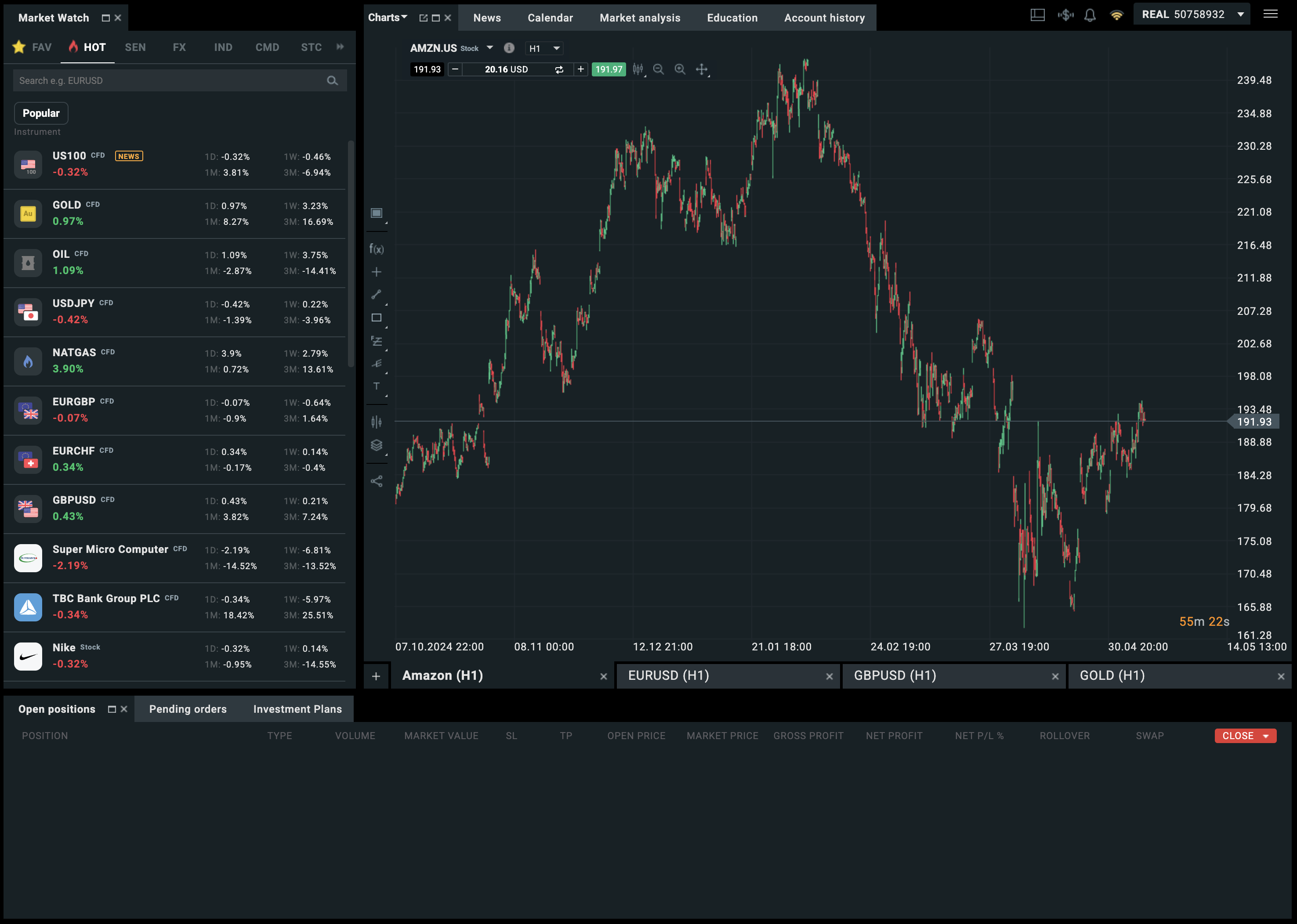Open notifications via the bell icon

(x=1090, y=14)
